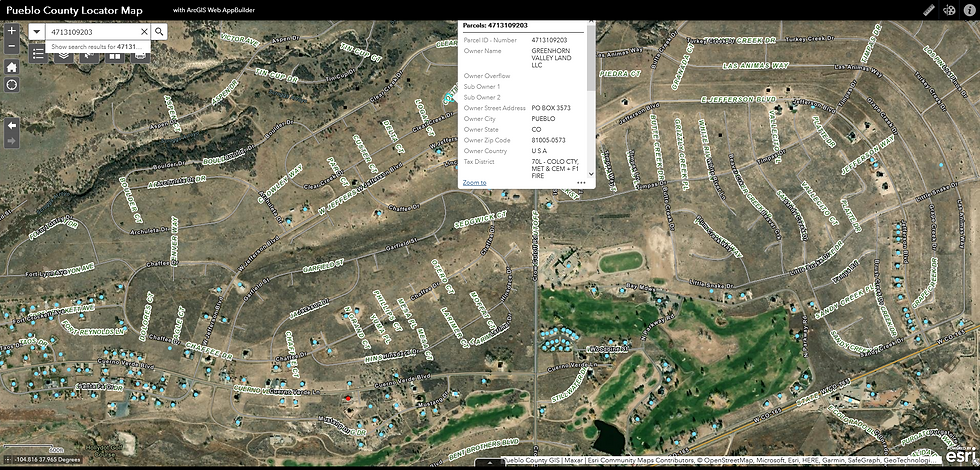Click the popup scrollbar down arrow
This screenshot has height=470, width=980.
[591, 174]
